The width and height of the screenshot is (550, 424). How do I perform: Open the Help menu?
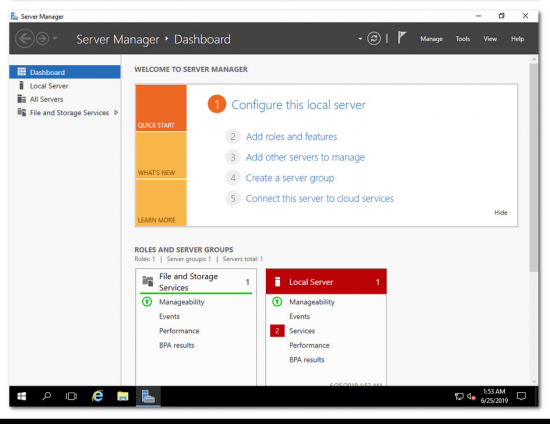click(517, 39)
